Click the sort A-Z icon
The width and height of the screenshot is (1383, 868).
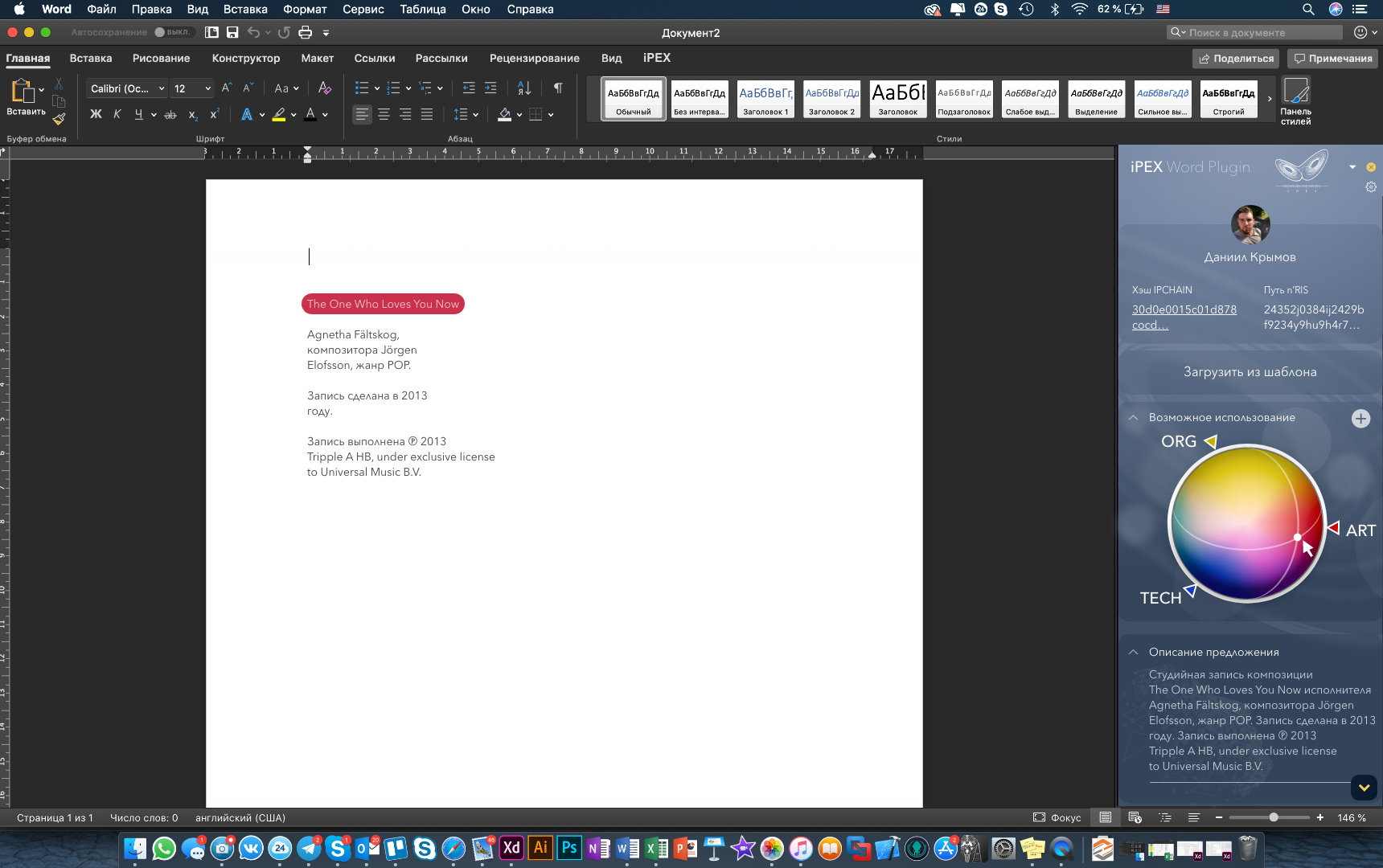(524, 88)
